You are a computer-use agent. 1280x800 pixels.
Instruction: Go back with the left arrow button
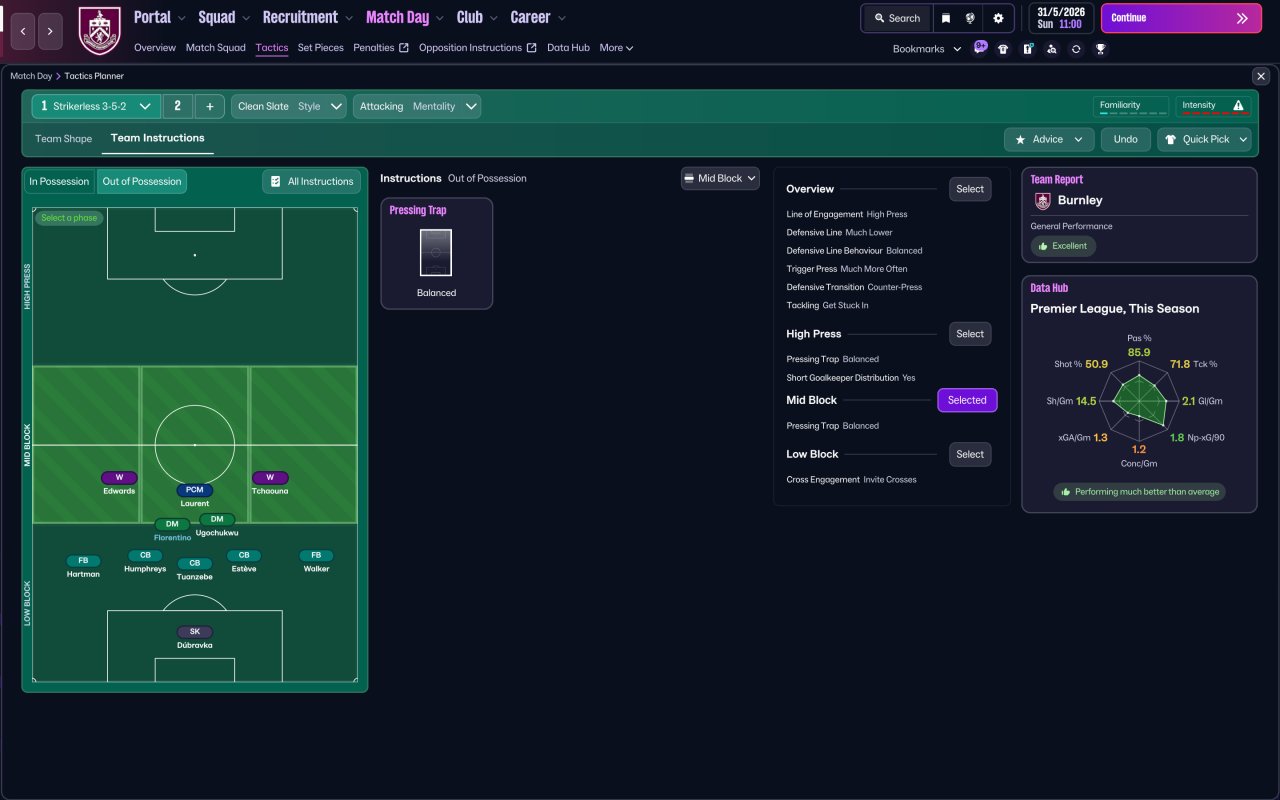[23, 31]
